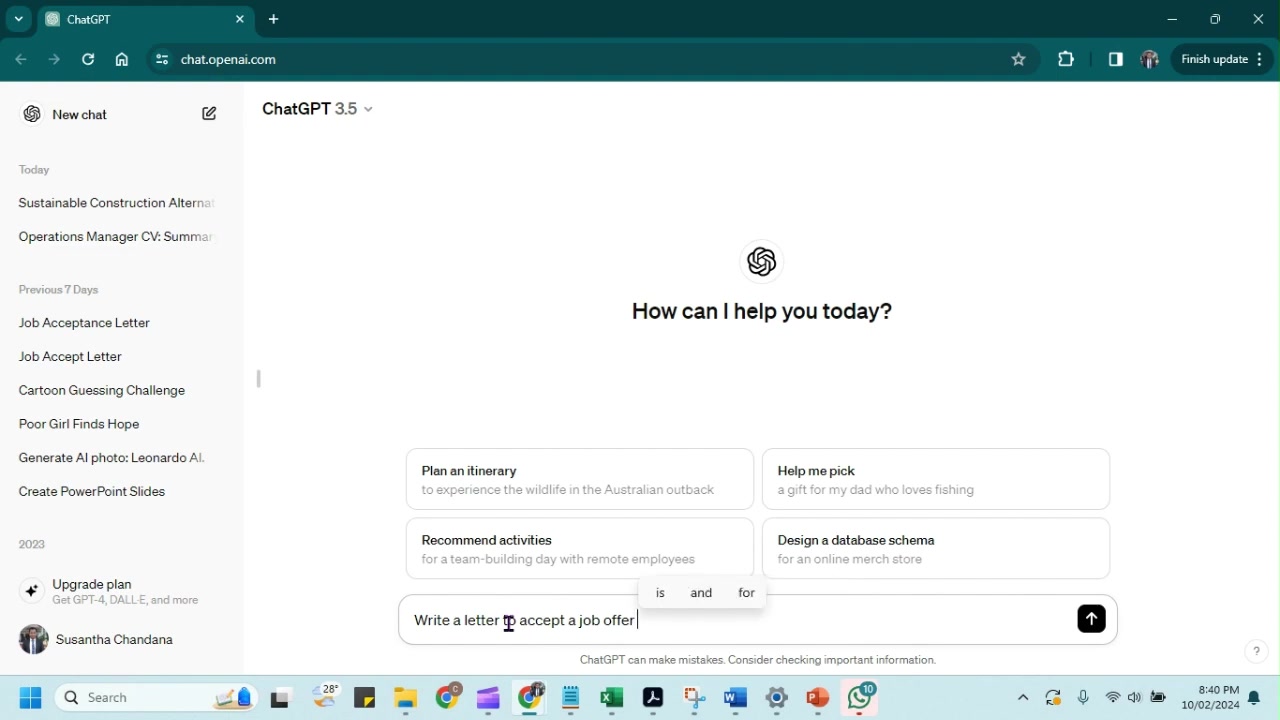The height and width of the screenshot is (720, 1280).
Task: Choose the Plan an itinerary suggestion
Action: pyautogui.click(x=580, y=480)
